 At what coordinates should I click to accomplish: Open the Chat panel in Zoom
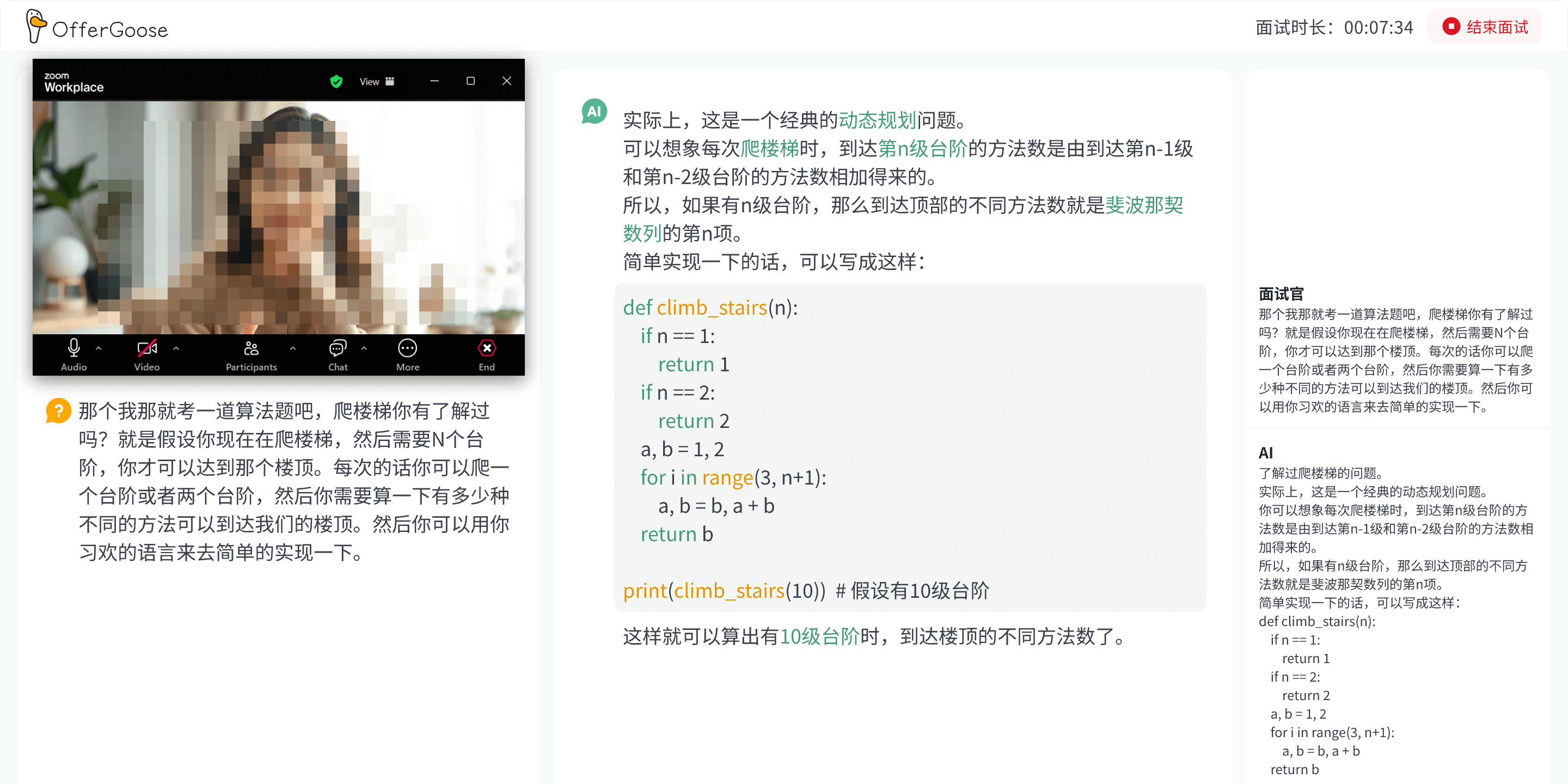(x=339, y=349)
